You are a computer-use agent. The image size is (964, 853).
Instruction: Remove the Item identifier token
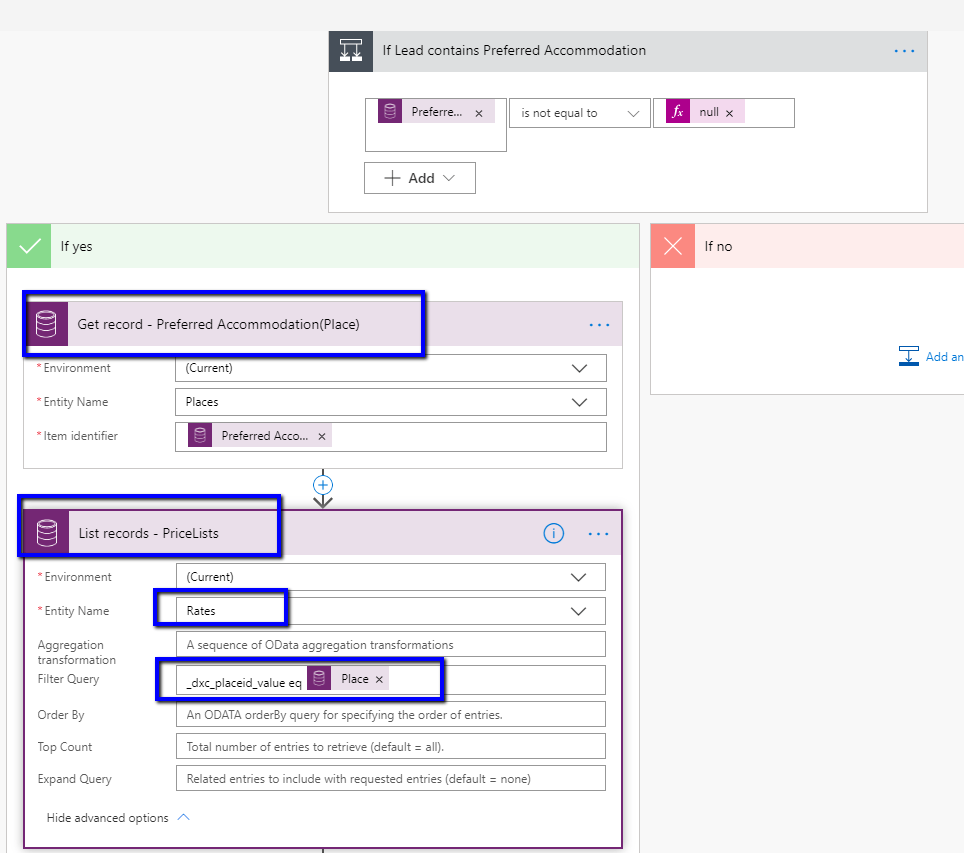pos(322,437)
